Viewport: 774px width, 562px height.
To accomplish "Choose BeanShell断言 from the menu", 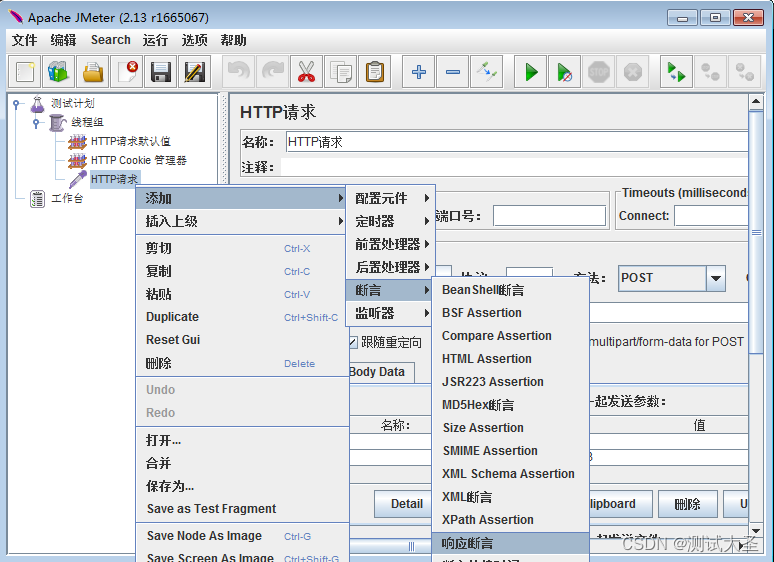I will coord(510,290).
